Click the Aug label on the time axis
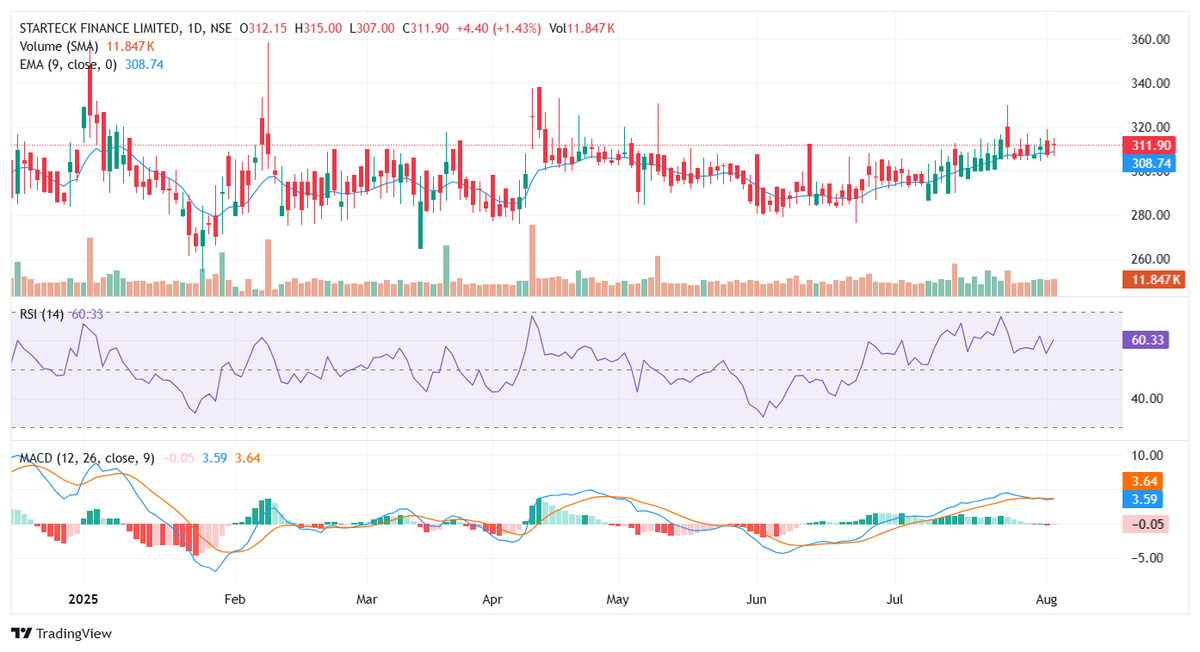Image resolution: width=1200 pixels, height=652 pixels. point(1046,600)
